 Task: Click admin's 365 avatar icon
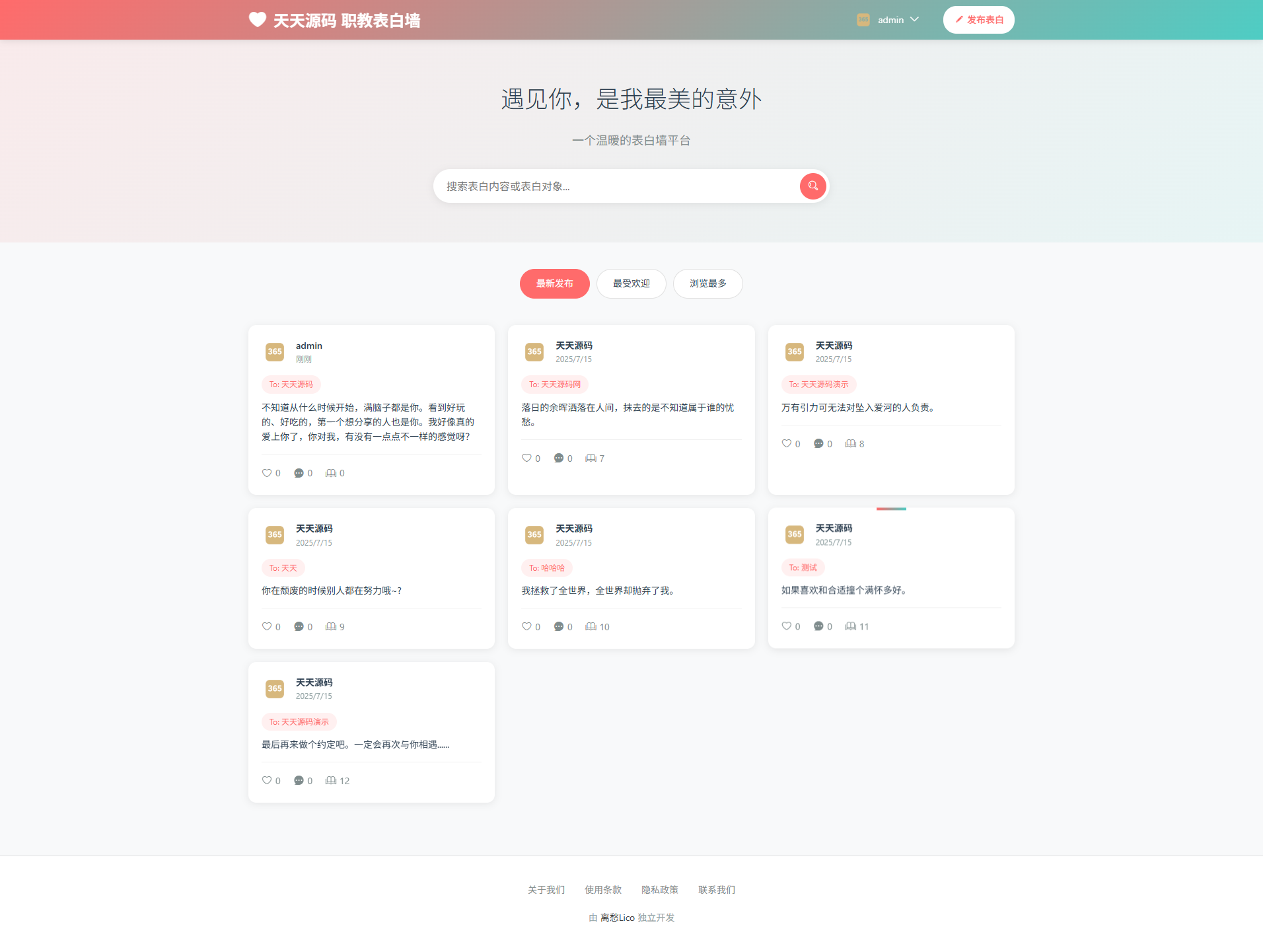tap(274, 351)
